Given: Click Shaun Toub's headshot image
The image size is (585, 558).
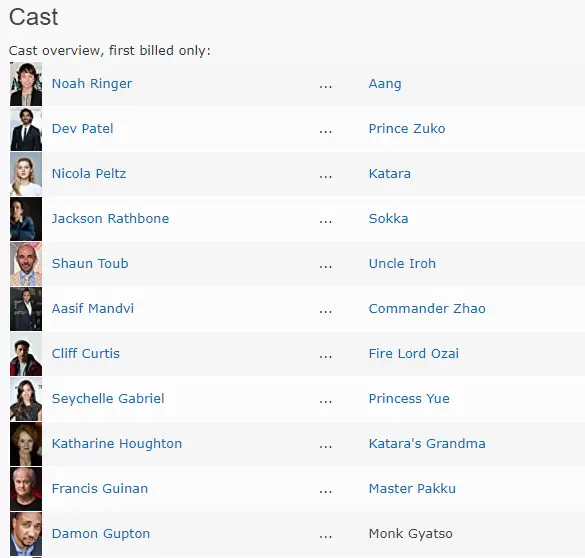Looking at the screenshot, I should [26, 264].
